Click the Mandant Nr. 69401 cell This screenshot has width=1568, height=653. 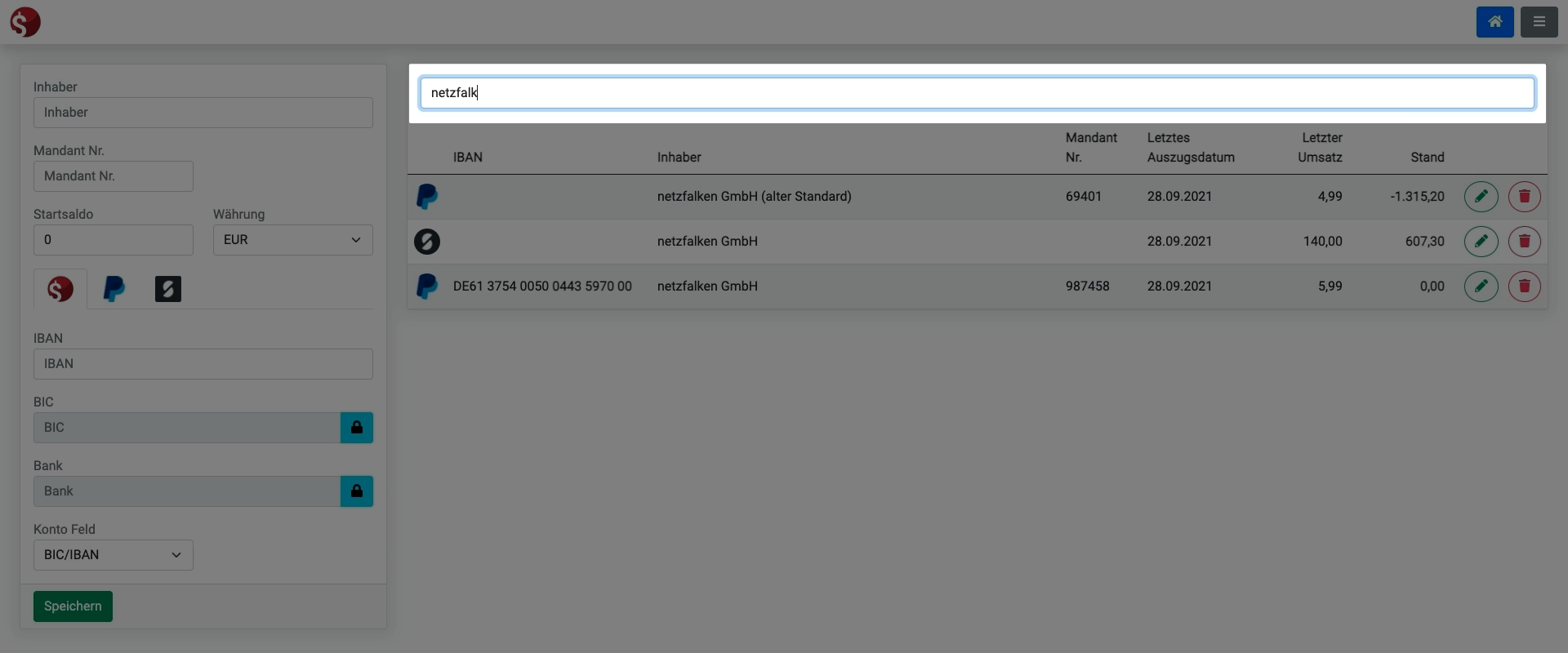[1084, 197]
